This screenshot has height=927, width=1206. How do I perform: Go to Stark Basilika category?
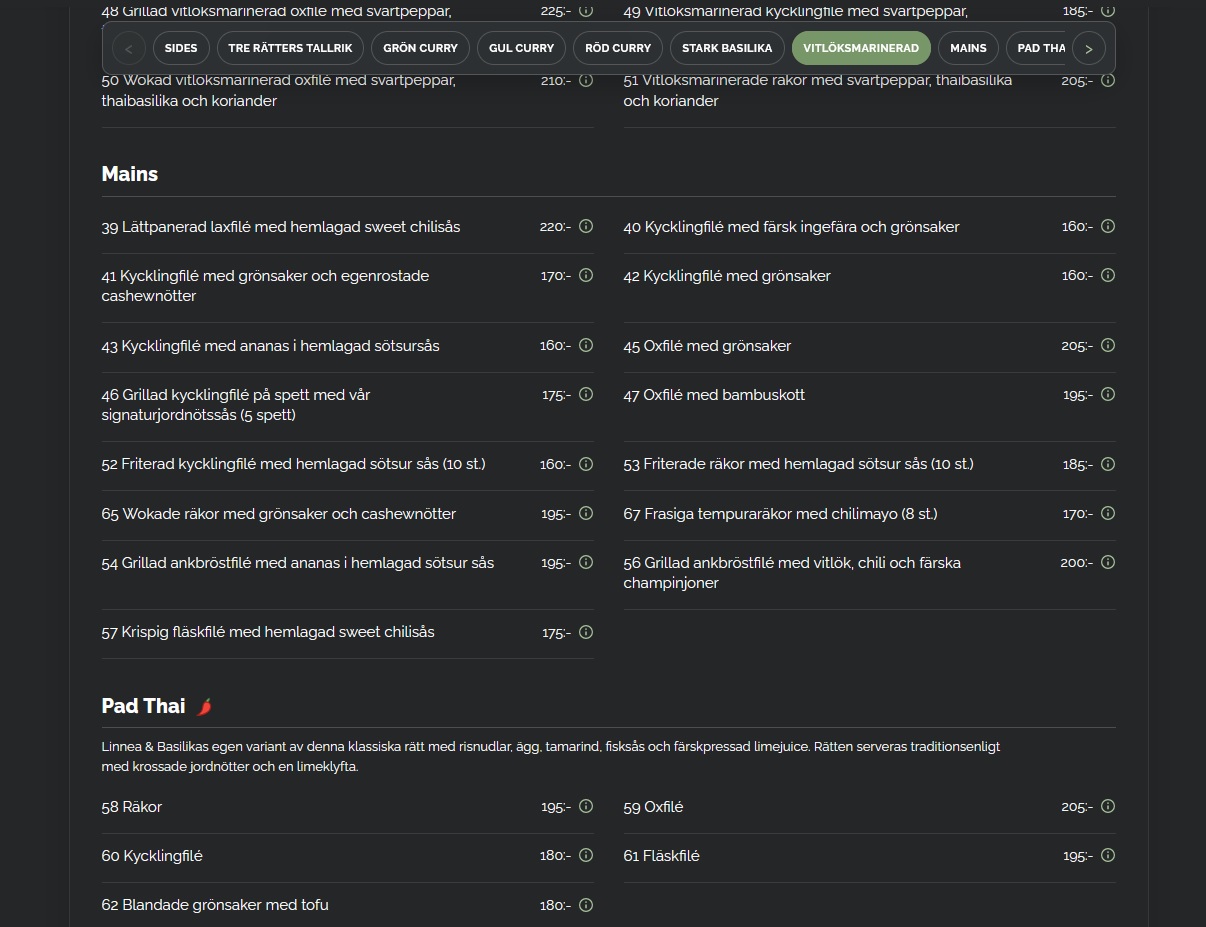coord(727,48)
